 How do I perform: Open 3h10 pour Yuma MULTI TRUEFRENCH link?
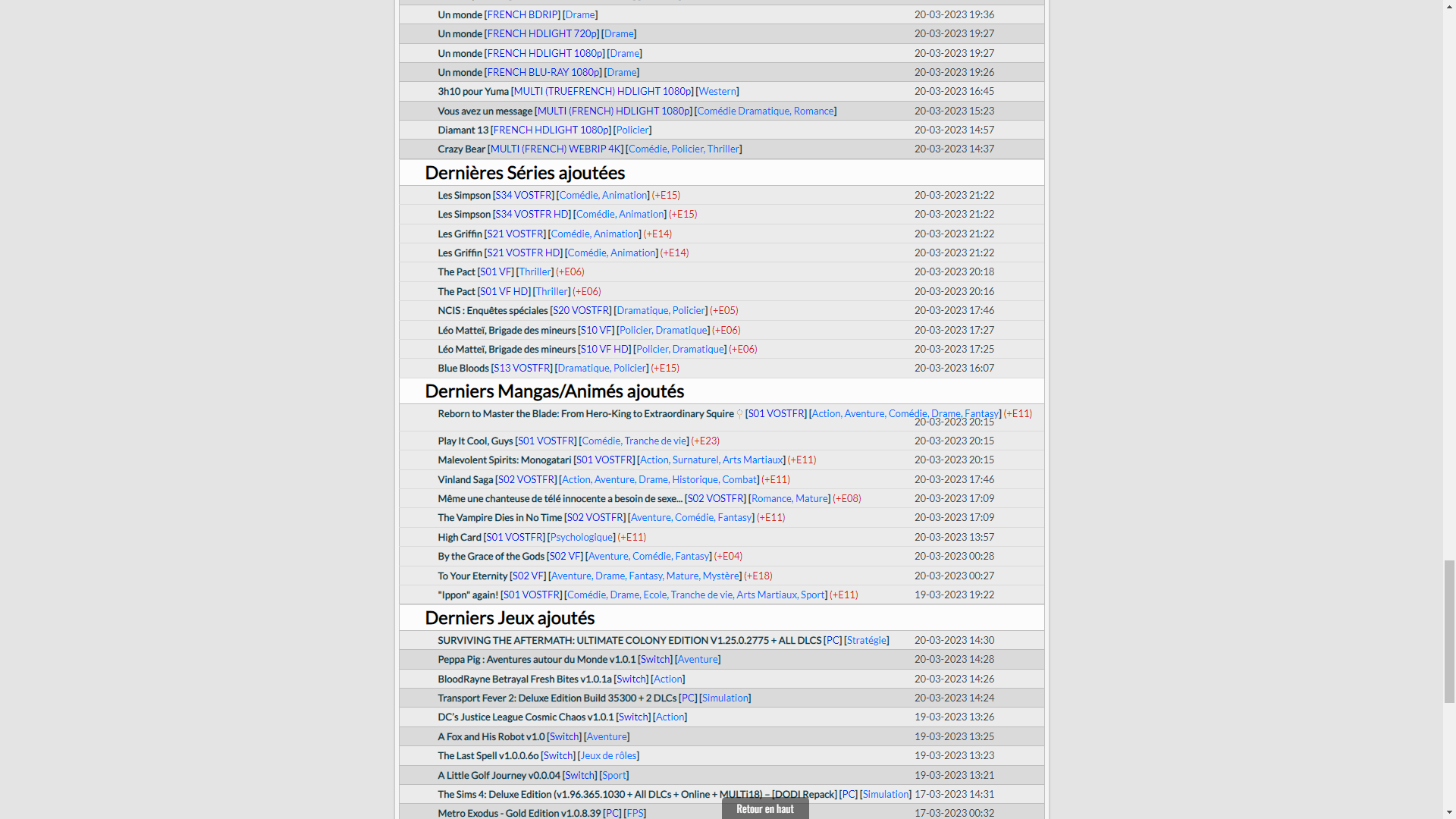pyautogui.click(x=603, y=91)
